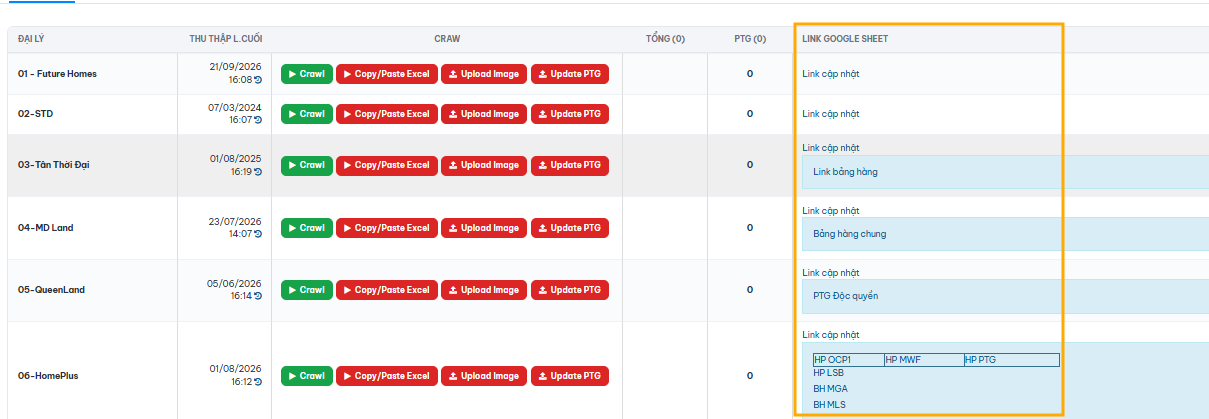
Task: Copy/Paste Excel for 06-HomePlus
Action: point(387,376)
